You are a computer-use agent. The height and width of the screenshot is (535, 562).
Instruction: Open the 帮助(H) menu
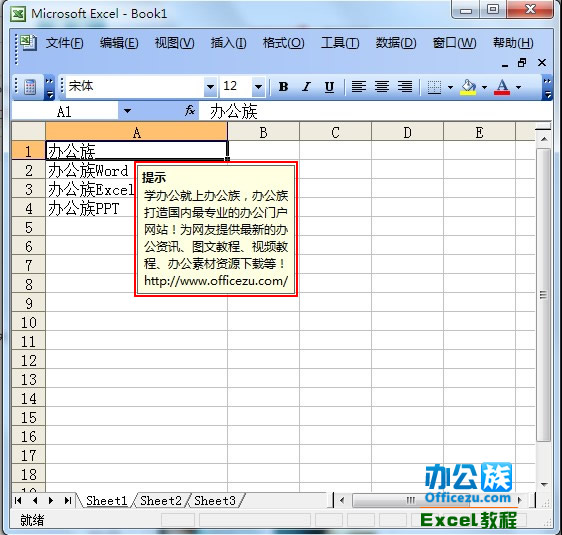513,43
